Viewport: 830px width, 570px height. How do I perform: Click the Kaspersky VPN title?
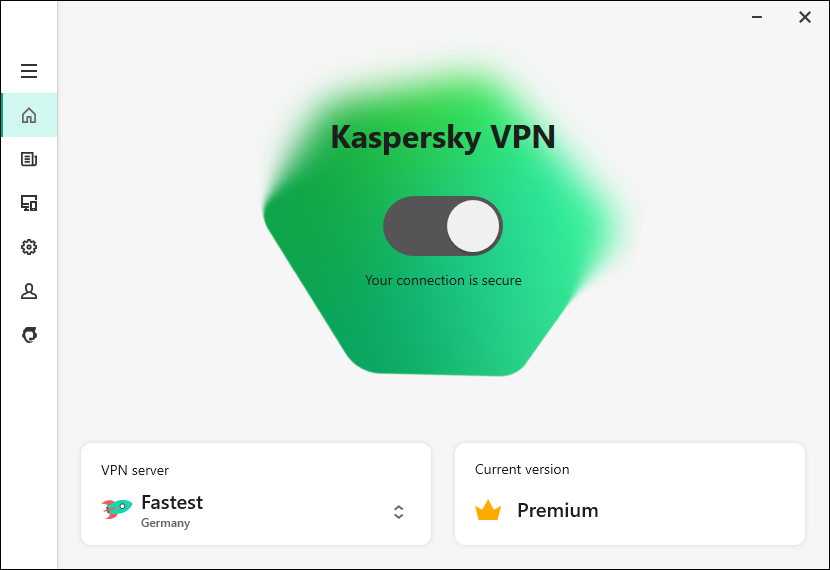pyautogui.click(x=443, y=137)
